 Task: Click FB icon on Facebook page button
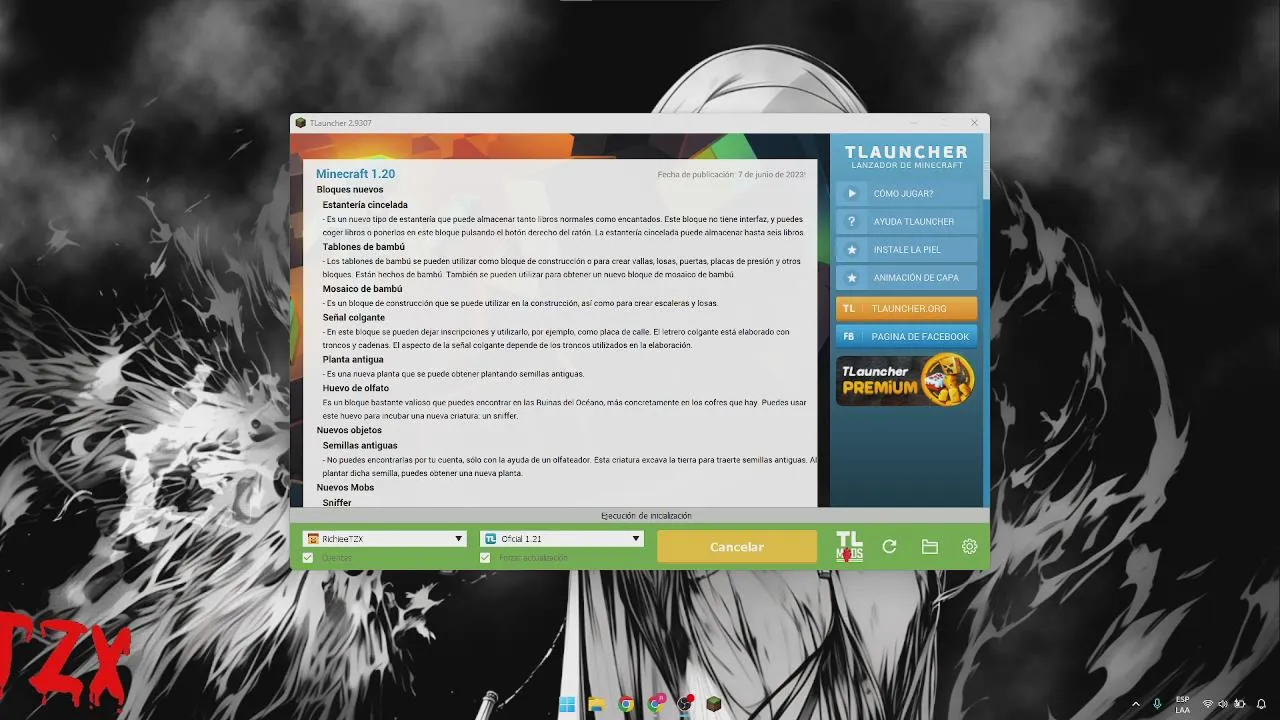(x=849, y=337)
